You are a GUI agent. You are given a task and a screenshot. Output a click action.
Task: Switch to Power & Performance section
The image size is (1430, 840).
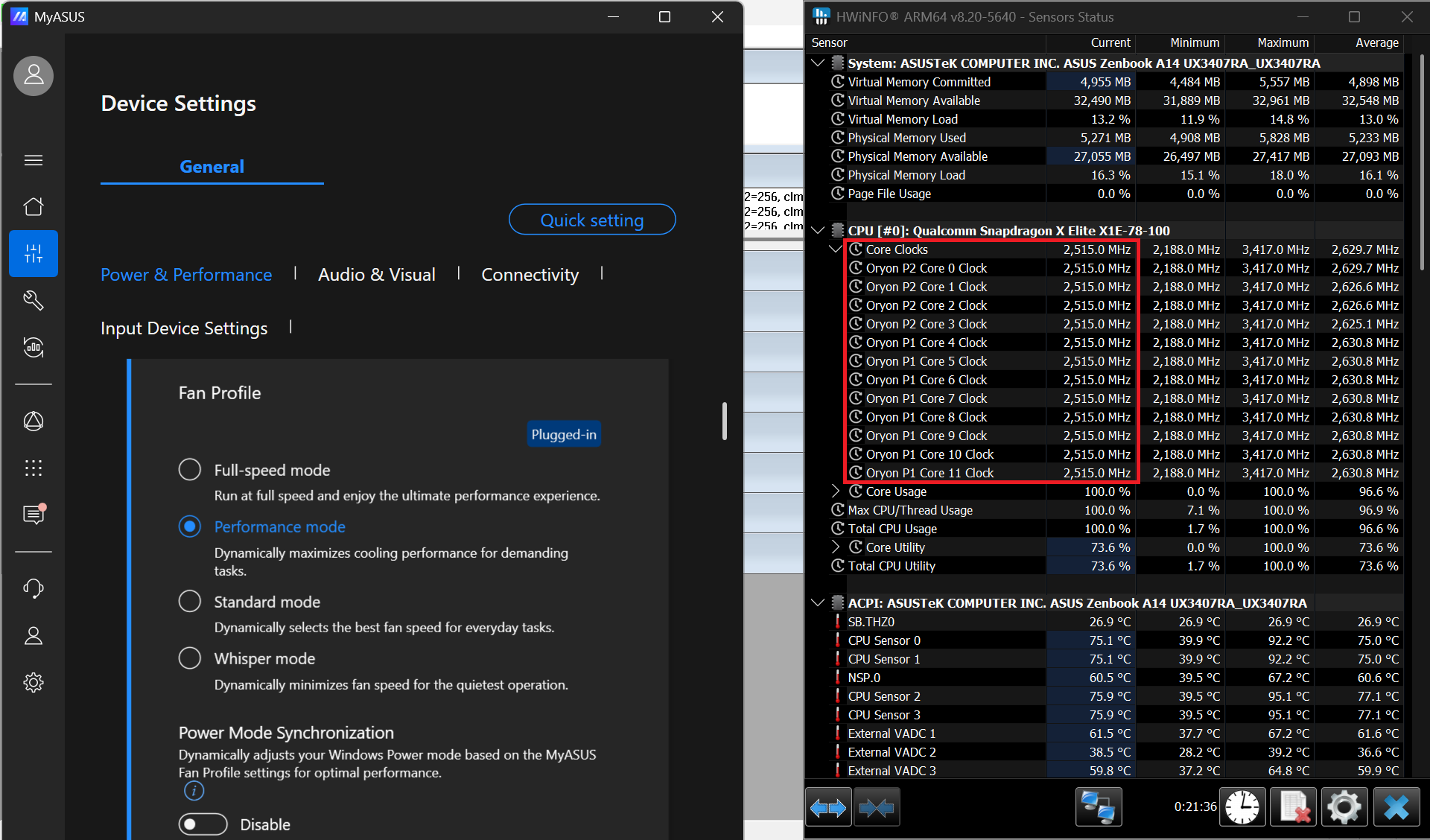(186, 275)
